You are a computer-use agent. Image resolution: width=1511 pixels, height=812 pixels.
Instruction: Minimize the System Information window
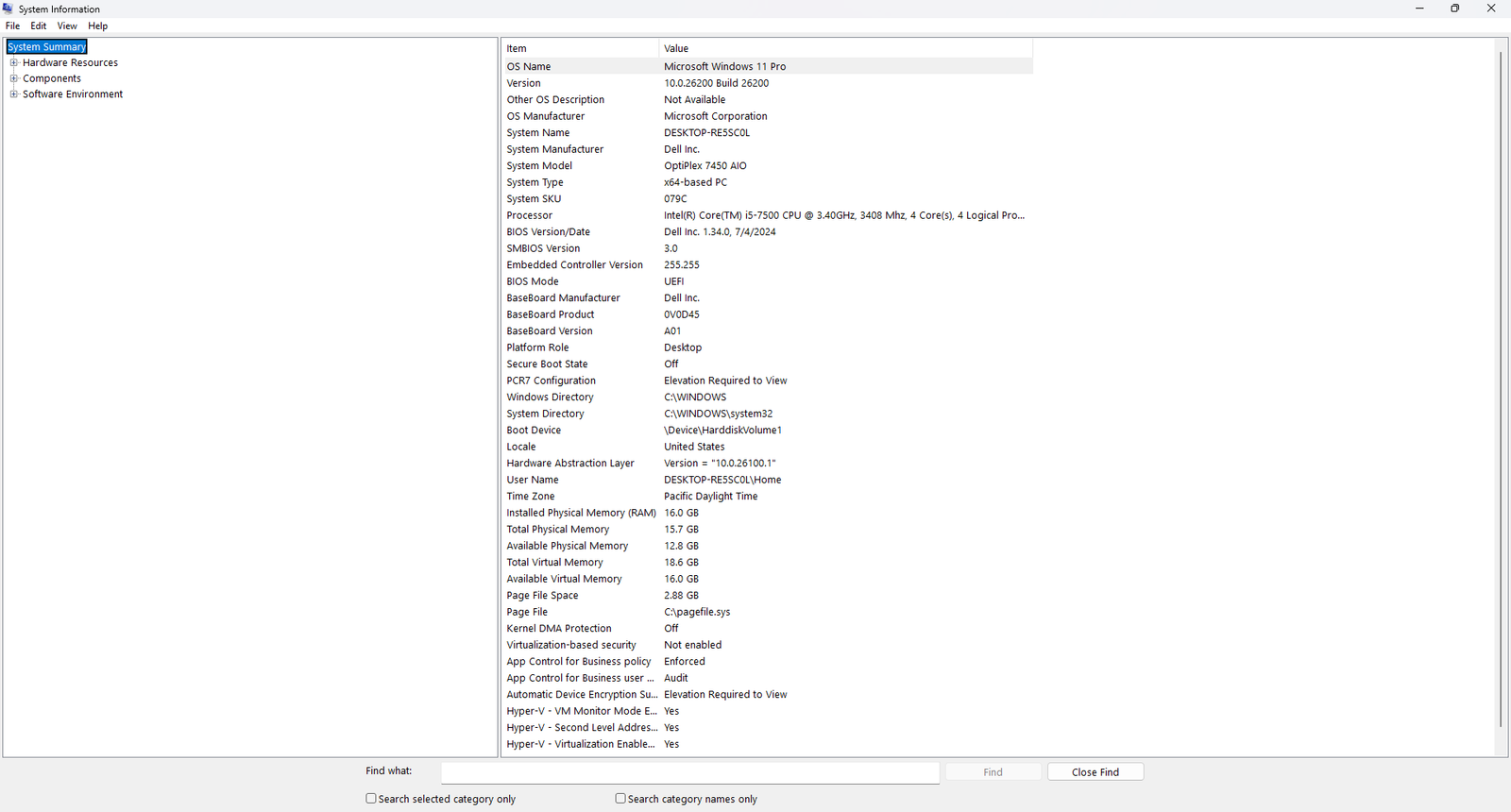coord(1418,8)
